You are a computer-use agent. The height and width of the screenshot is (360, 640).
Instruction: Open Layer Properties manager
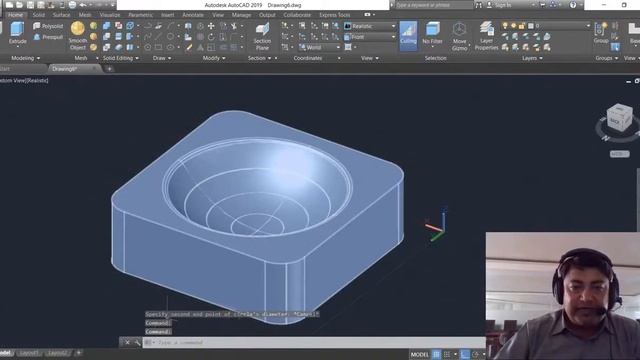(x=486, y=36)
